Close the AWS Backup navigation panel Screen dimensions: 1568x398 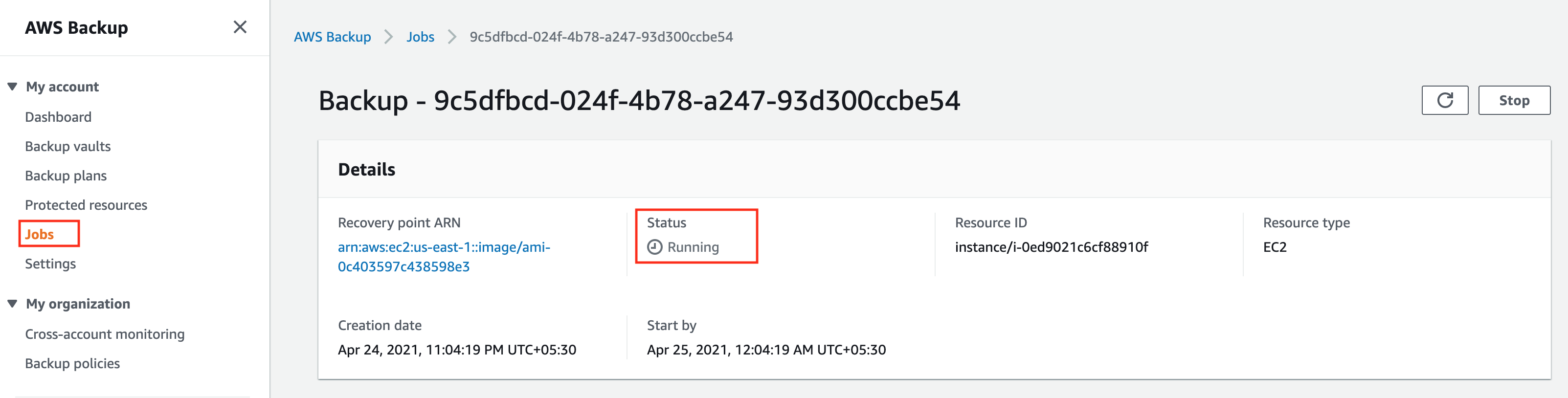point(240,27)
